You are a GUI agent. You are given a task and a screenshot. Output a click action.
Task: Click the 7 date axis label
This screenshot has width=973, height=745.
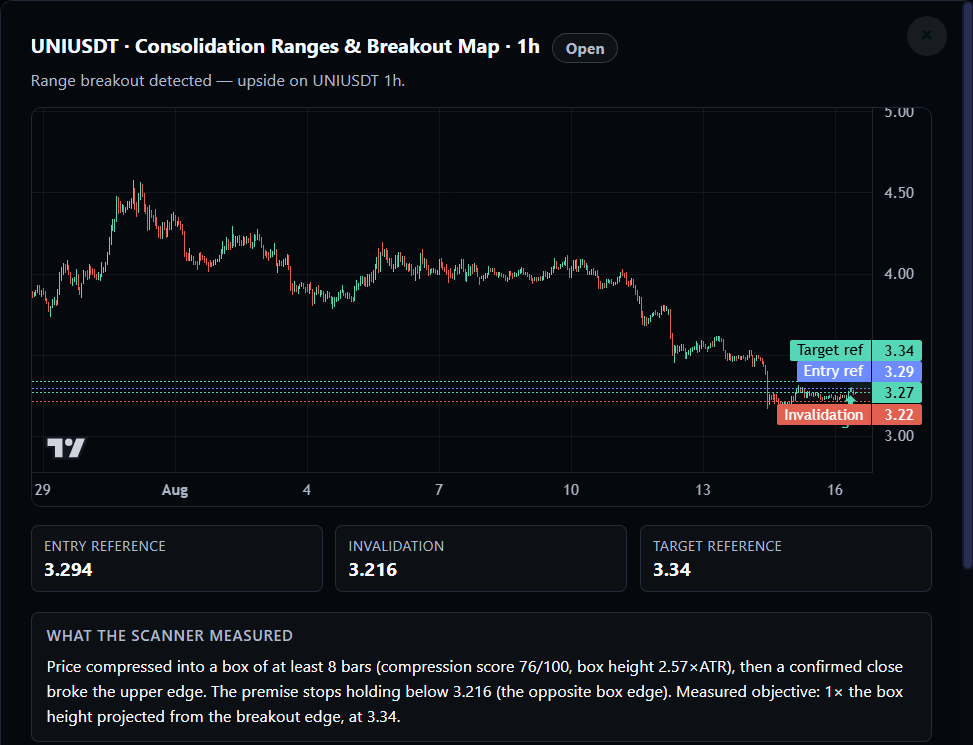[x=439, y=490]
